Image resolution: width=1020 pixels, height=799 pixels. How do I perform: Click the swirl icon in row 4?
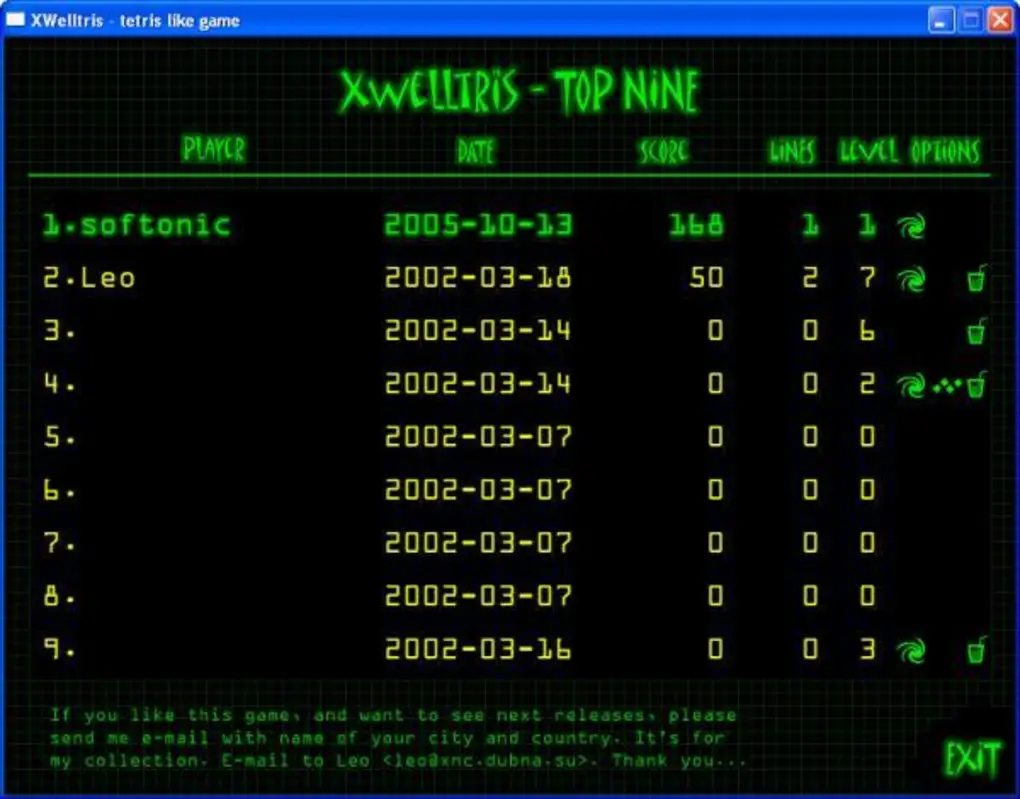(x=911, y=385)
